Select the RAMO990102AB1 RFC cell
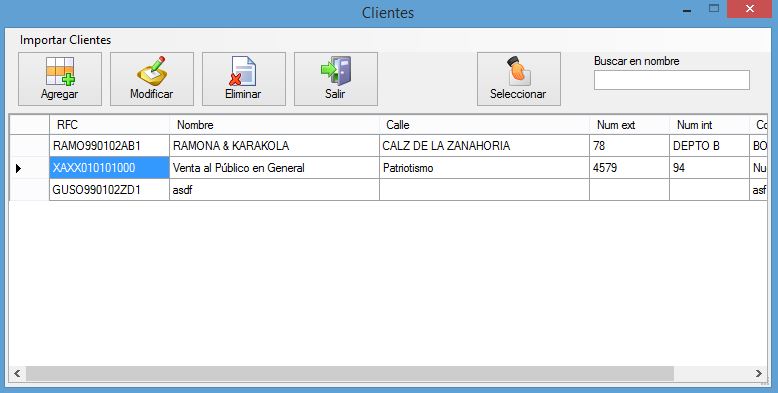 pyautogui.click(x=109, y=146)
